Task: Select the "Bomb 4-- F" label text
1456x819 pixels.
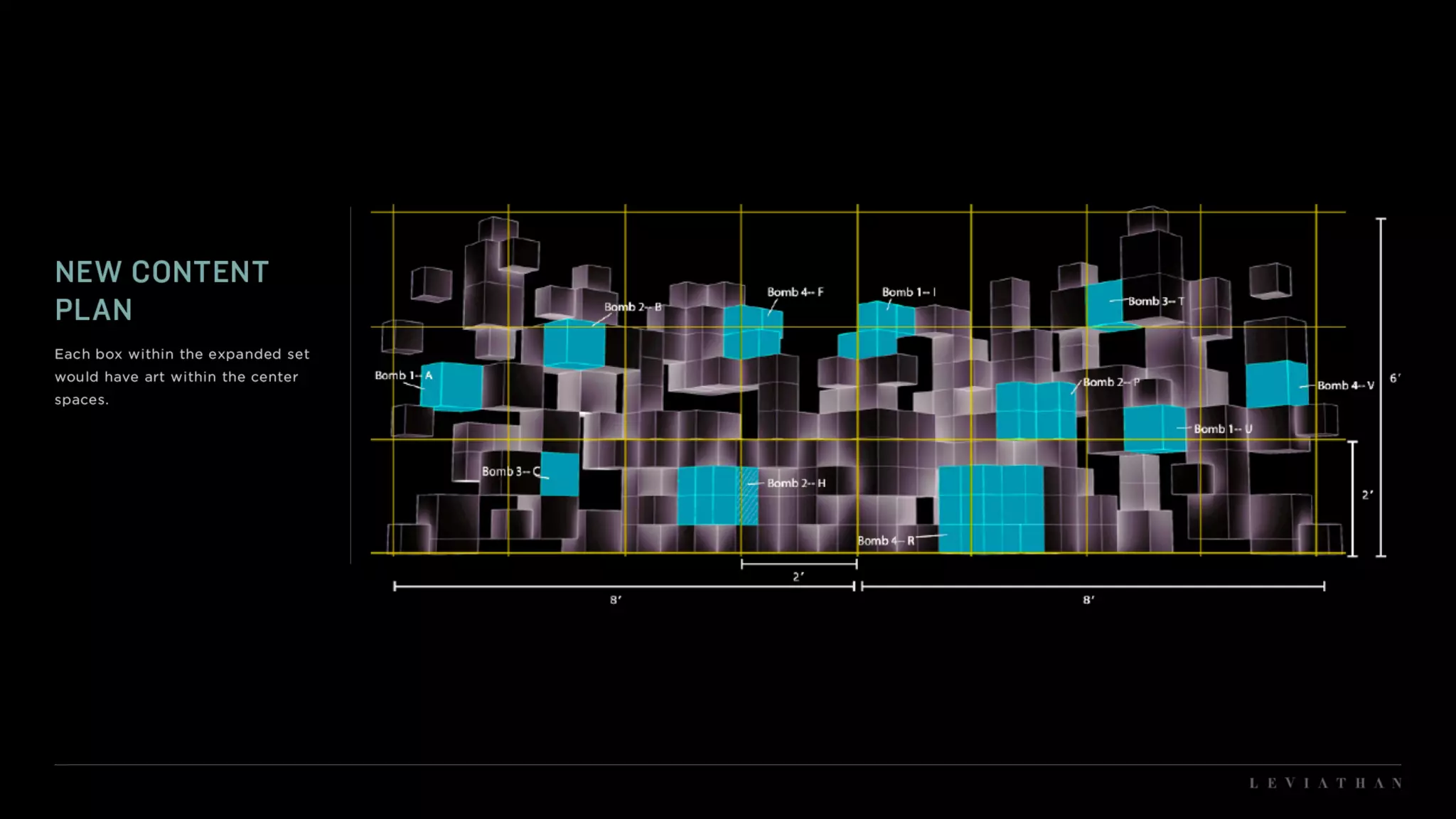Action: point(795,292)
